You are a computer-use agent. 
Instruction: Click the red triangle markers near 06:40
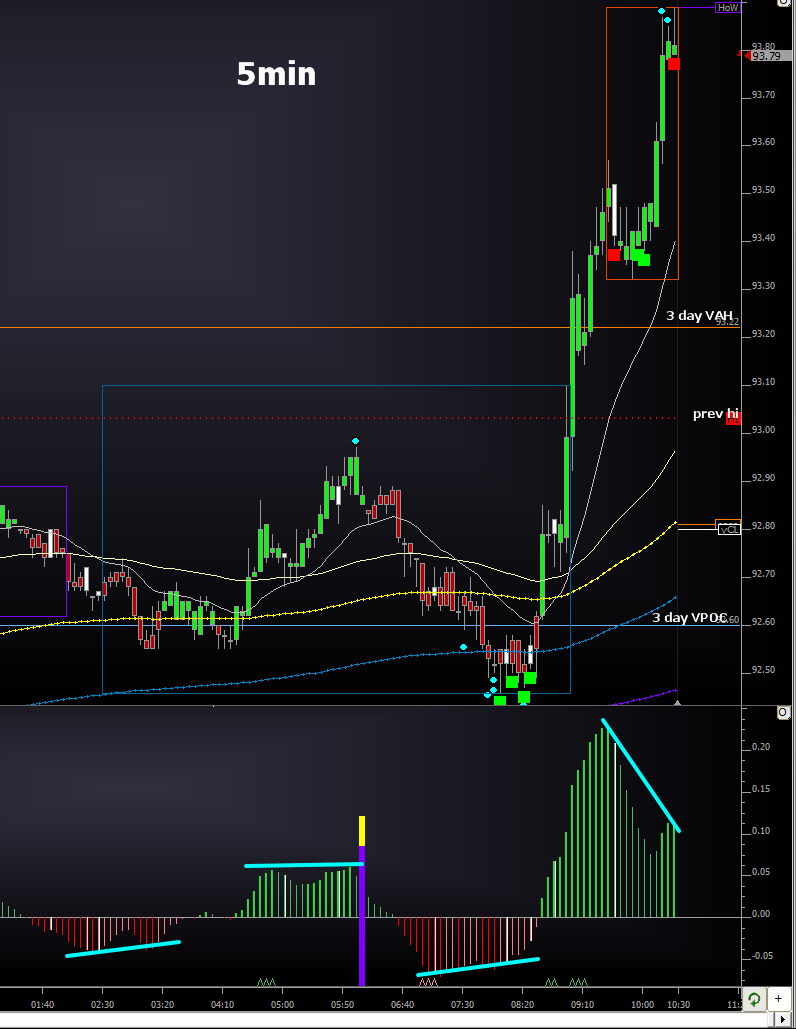pos(428,982)
